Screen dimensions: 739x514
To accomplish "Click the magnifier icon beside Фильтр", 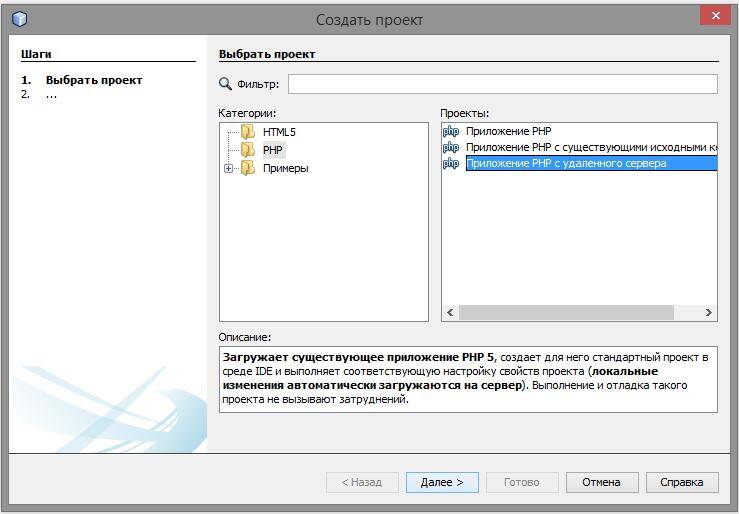I will (x=225, y=84).
